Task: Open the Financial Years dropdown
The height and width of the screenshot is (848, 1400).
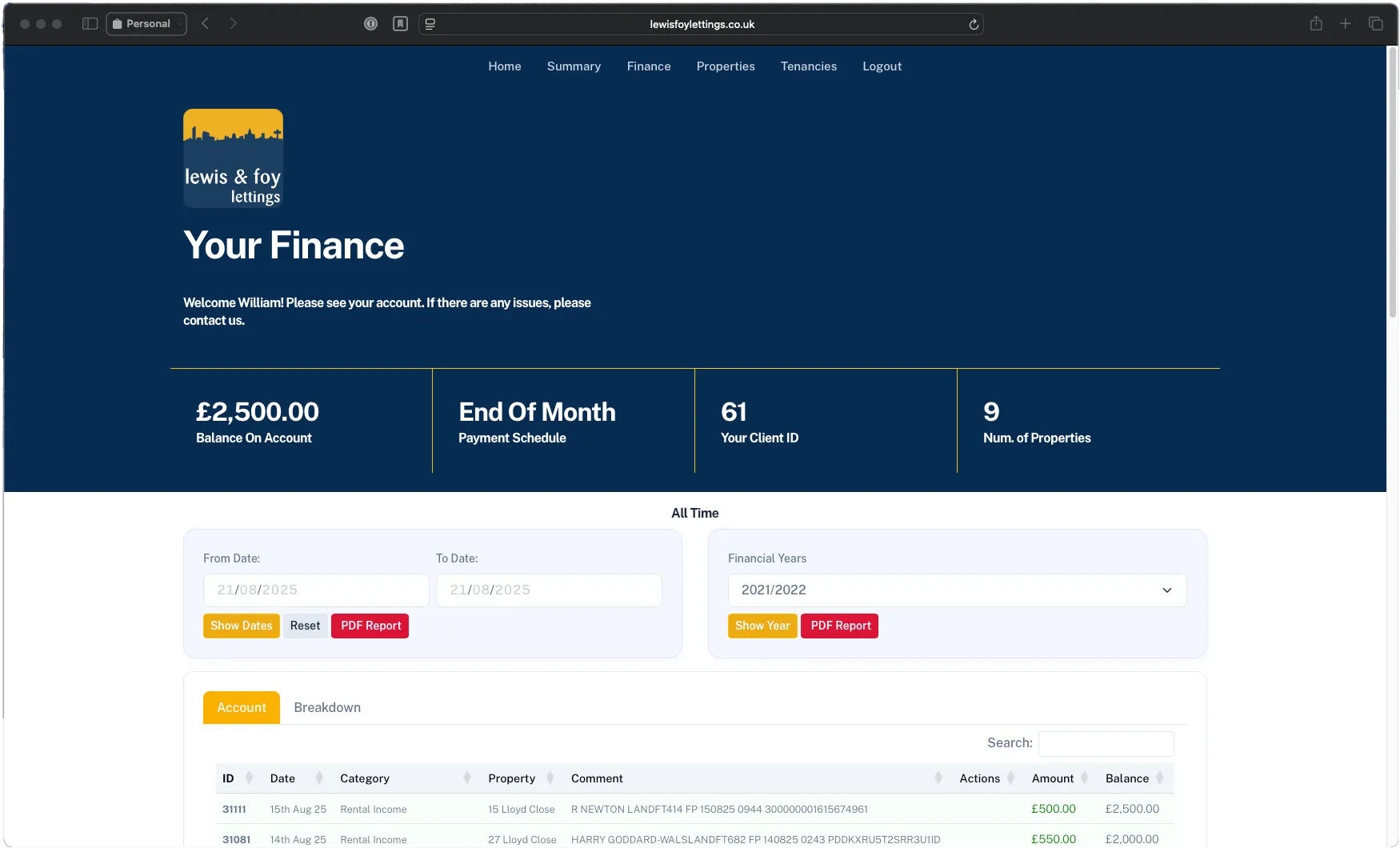Action: [956, 590]
